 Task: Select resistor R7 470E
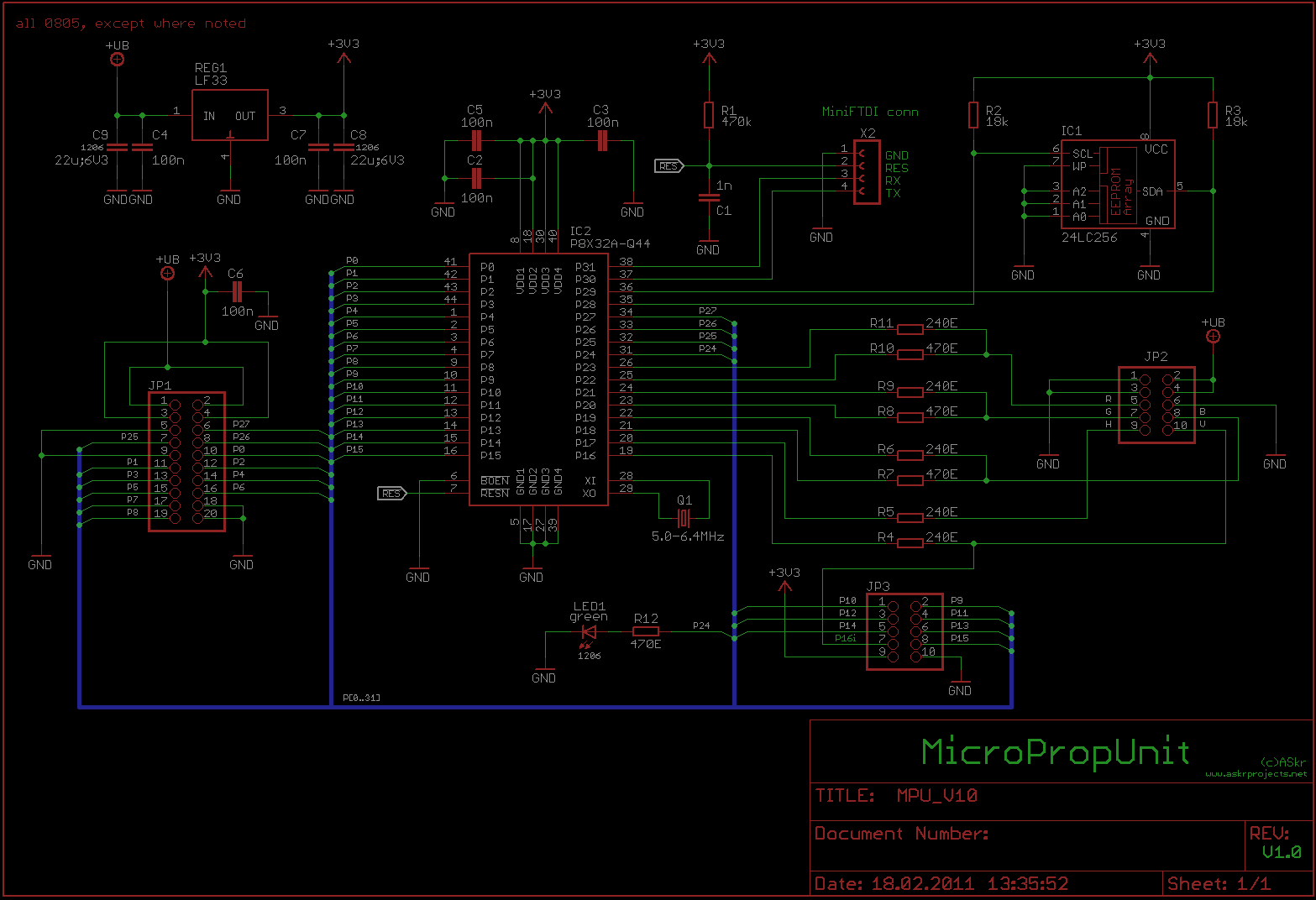[x=910, y=480]
